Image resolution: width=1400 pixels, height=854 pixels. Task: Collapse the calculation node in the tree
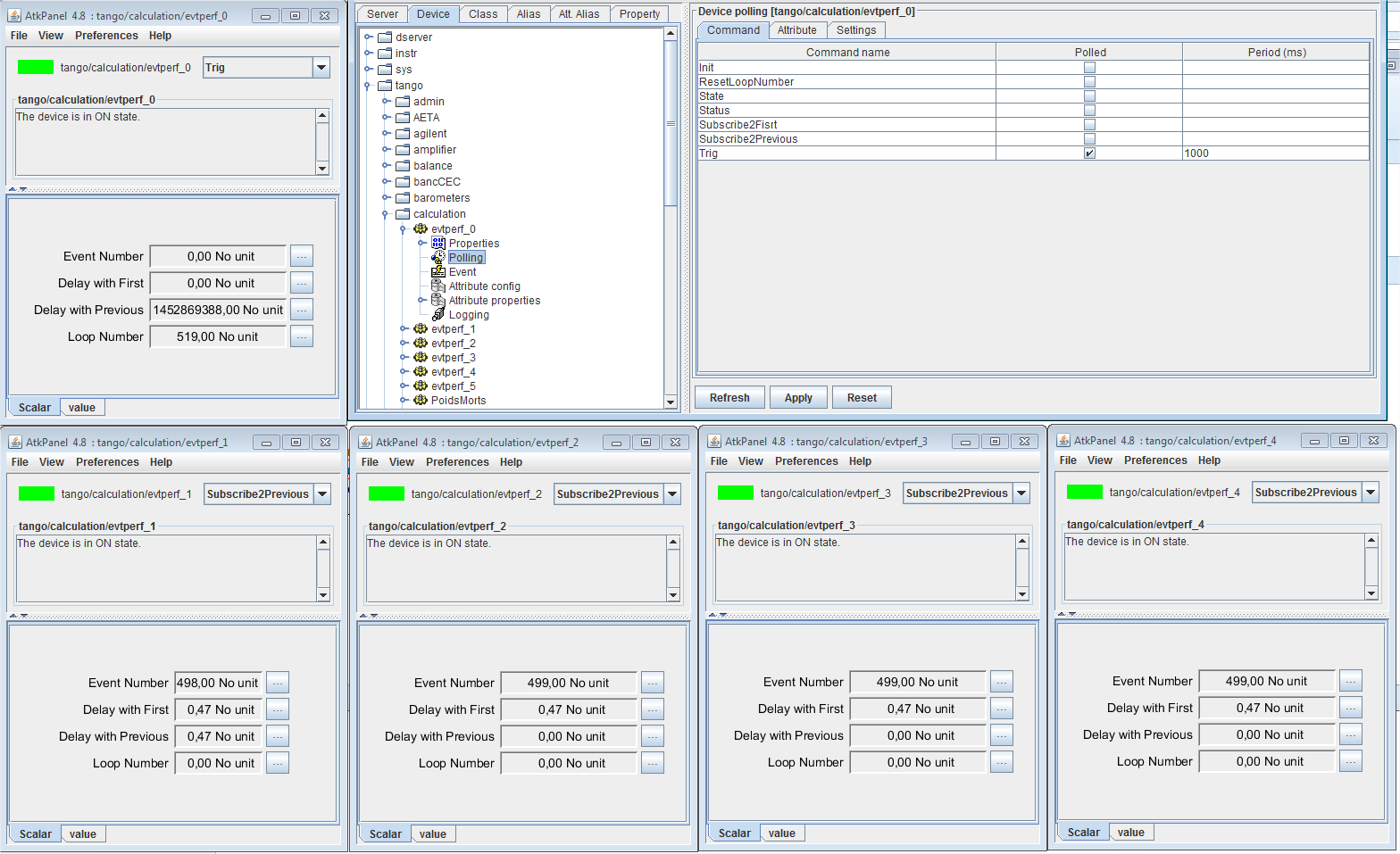pyautogui.click(x=385, y=213)
